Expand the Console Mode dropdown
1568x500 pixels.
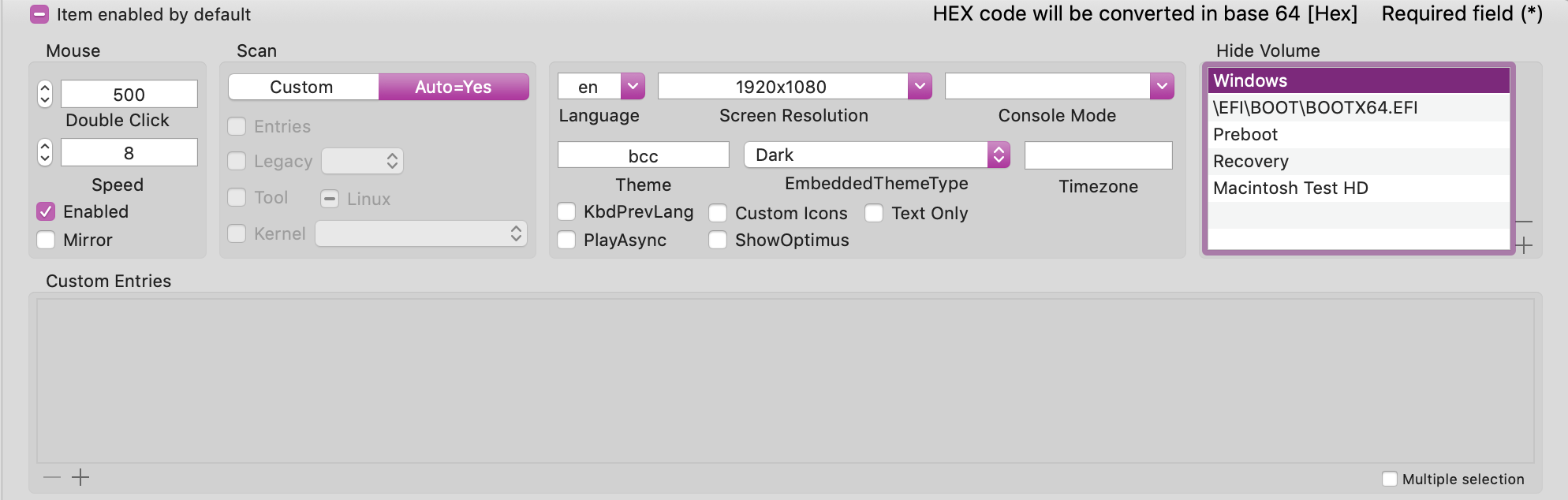point(1162,86)
